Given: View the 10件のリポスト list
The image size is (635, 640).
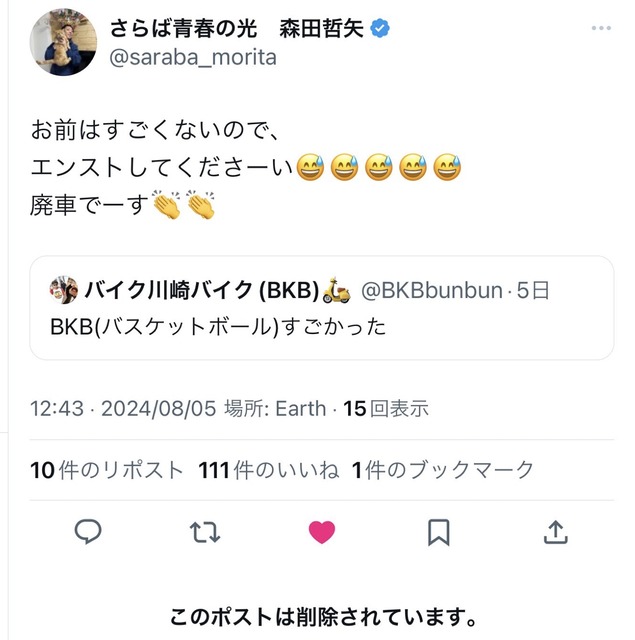Looking at the screenshot, I should 107,470.
